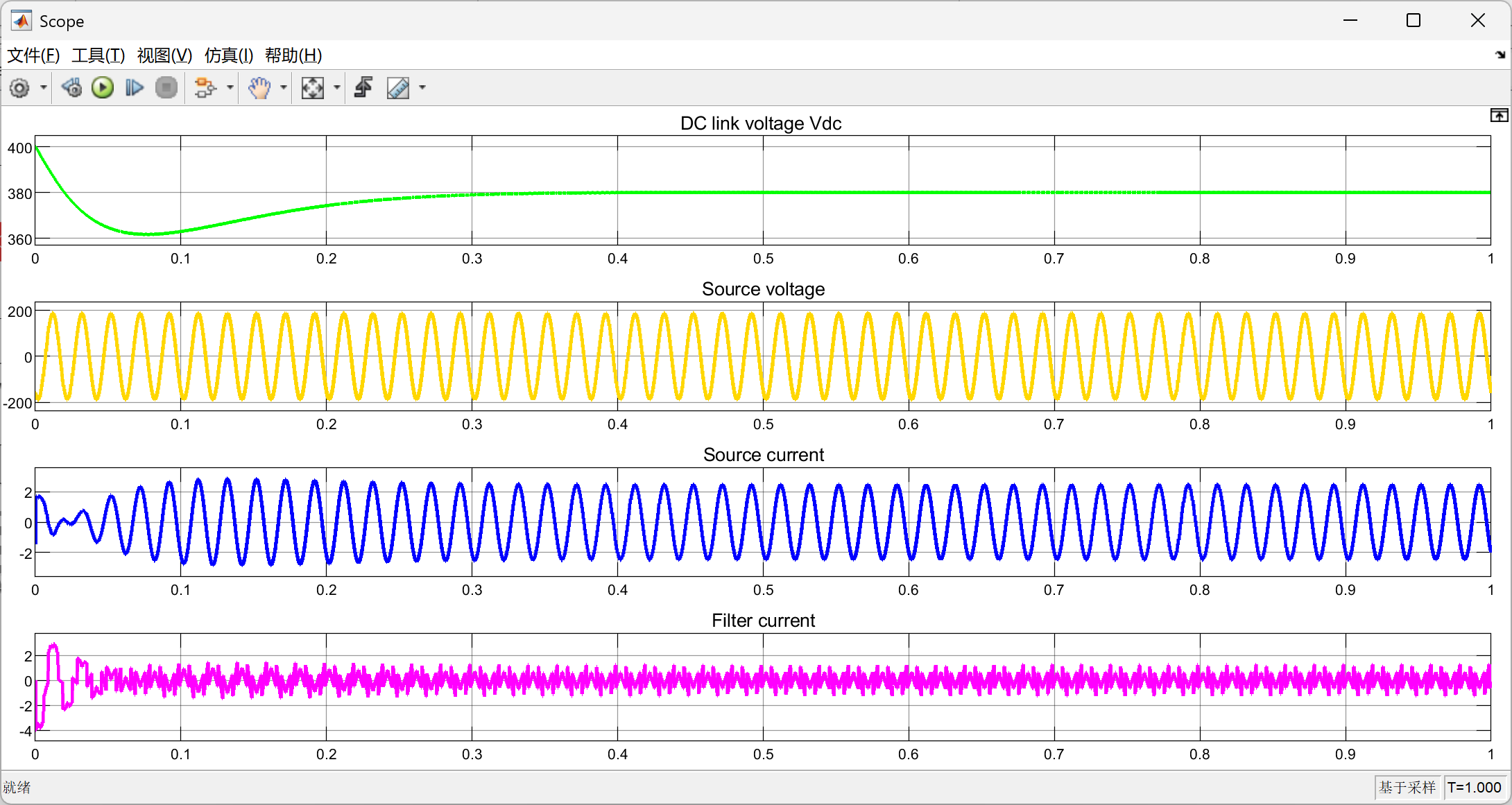This screenshot has width=1512, height=805.
Task: Click the scale axes limits icon
Action: (313, 88)
